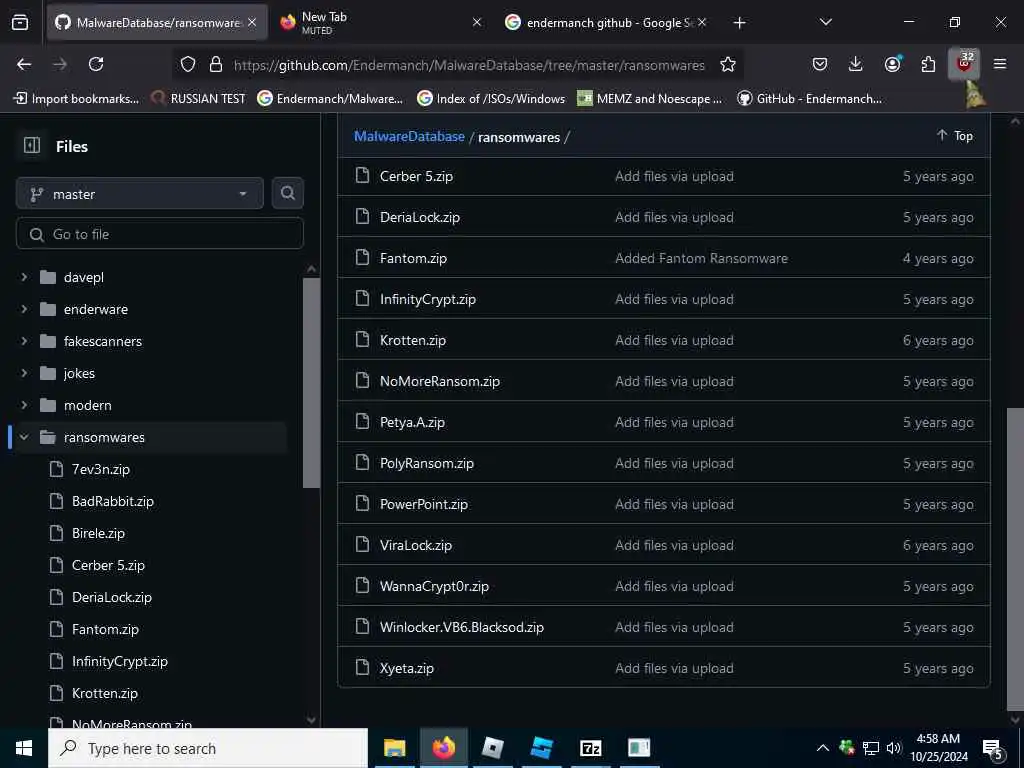Screen dimensions: 1024x768
Task: Click the browser address bar URL
Action: [x=469, y=65]
